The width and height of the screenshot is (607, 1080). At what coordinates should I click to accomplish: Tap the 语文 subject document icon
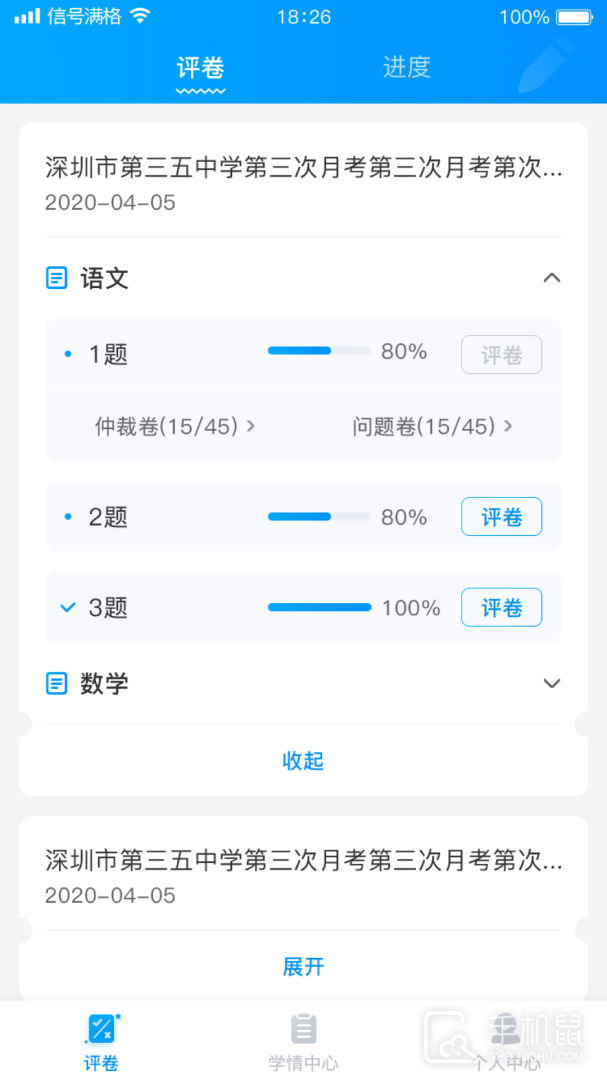coord(57,278)
